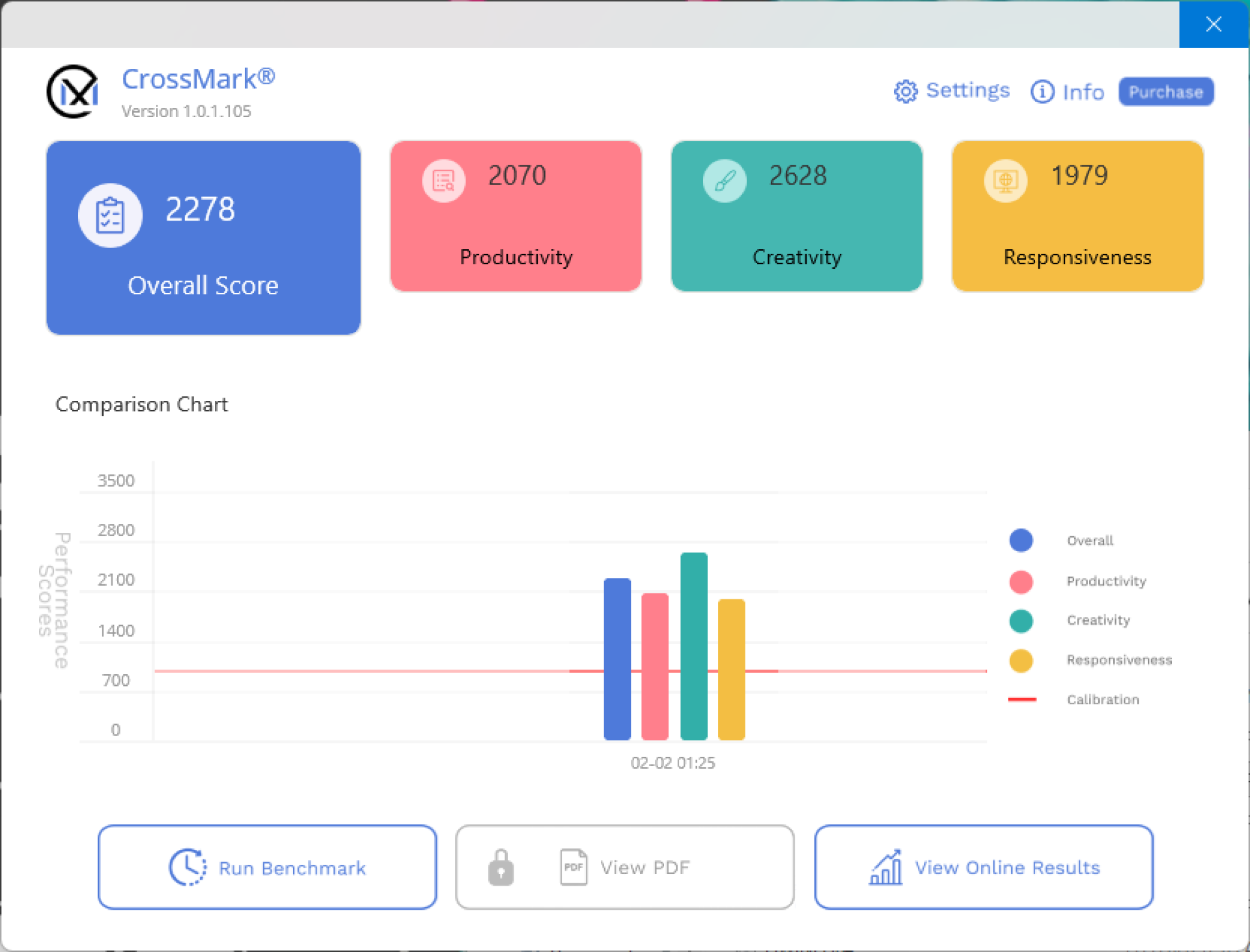Click the View PDF button label

(x=645, y=867)
